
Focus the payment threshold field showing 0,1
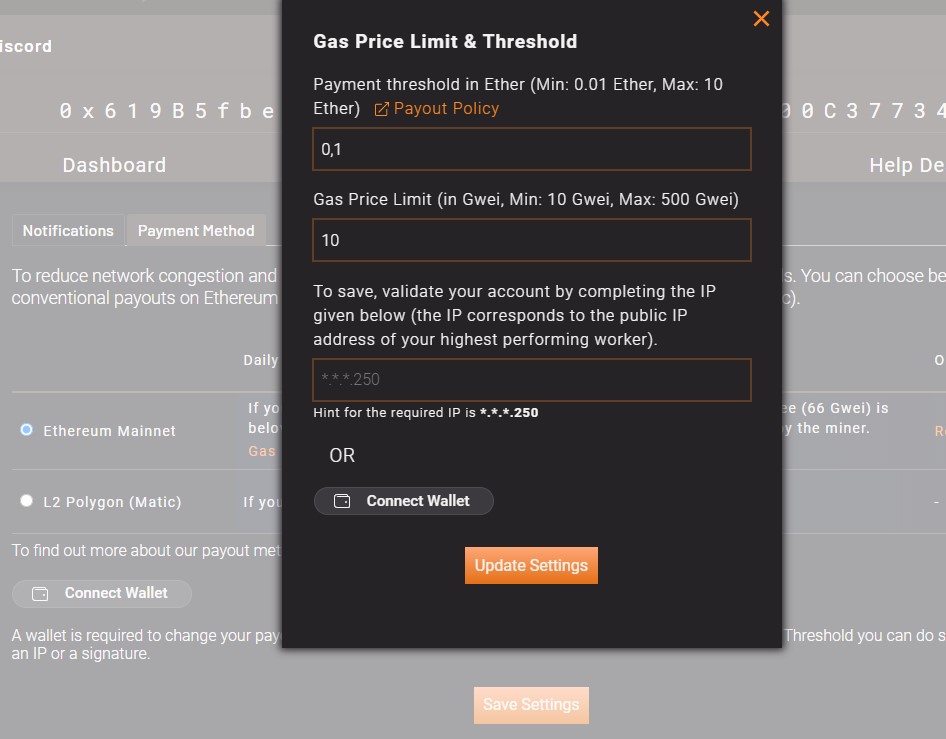pyautogui.click(x=532, y=149)
